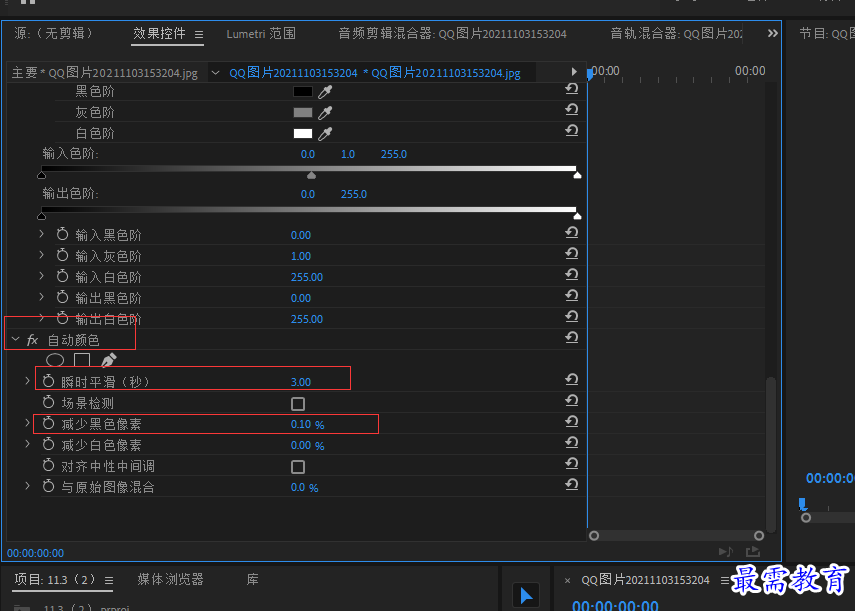Reset the 输入黑色阶 value

pyautogui.click(x=571, y=233)
